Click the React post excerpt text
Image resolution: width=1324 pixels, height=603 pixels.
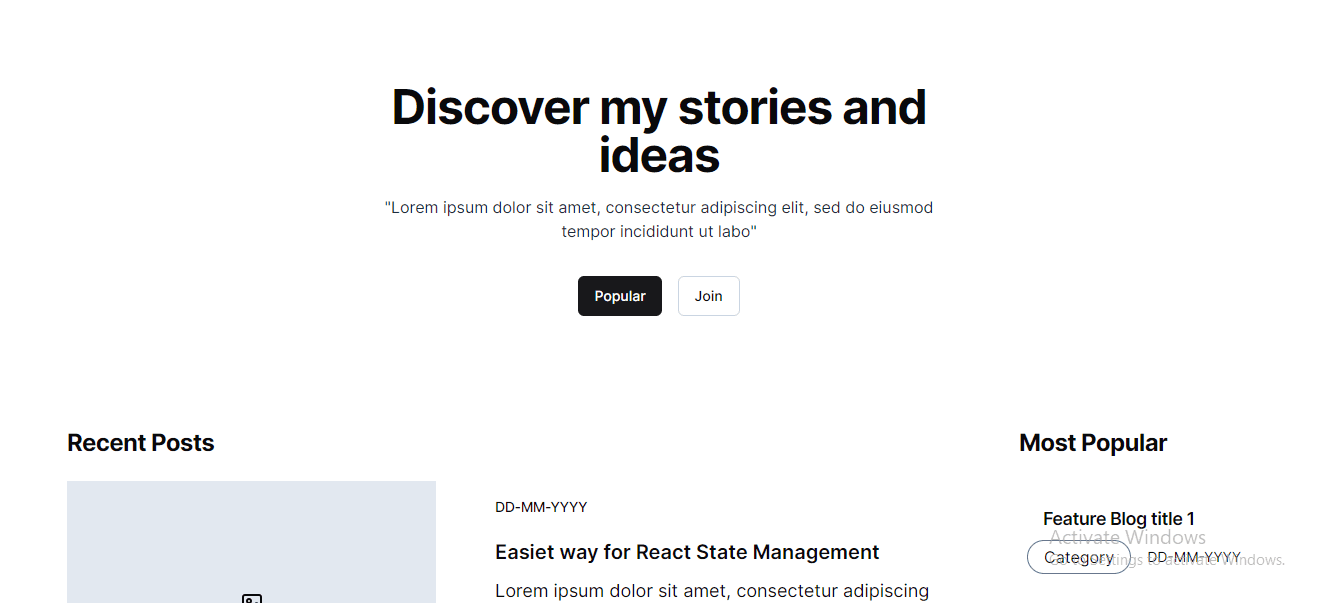[x=712, y=591]
